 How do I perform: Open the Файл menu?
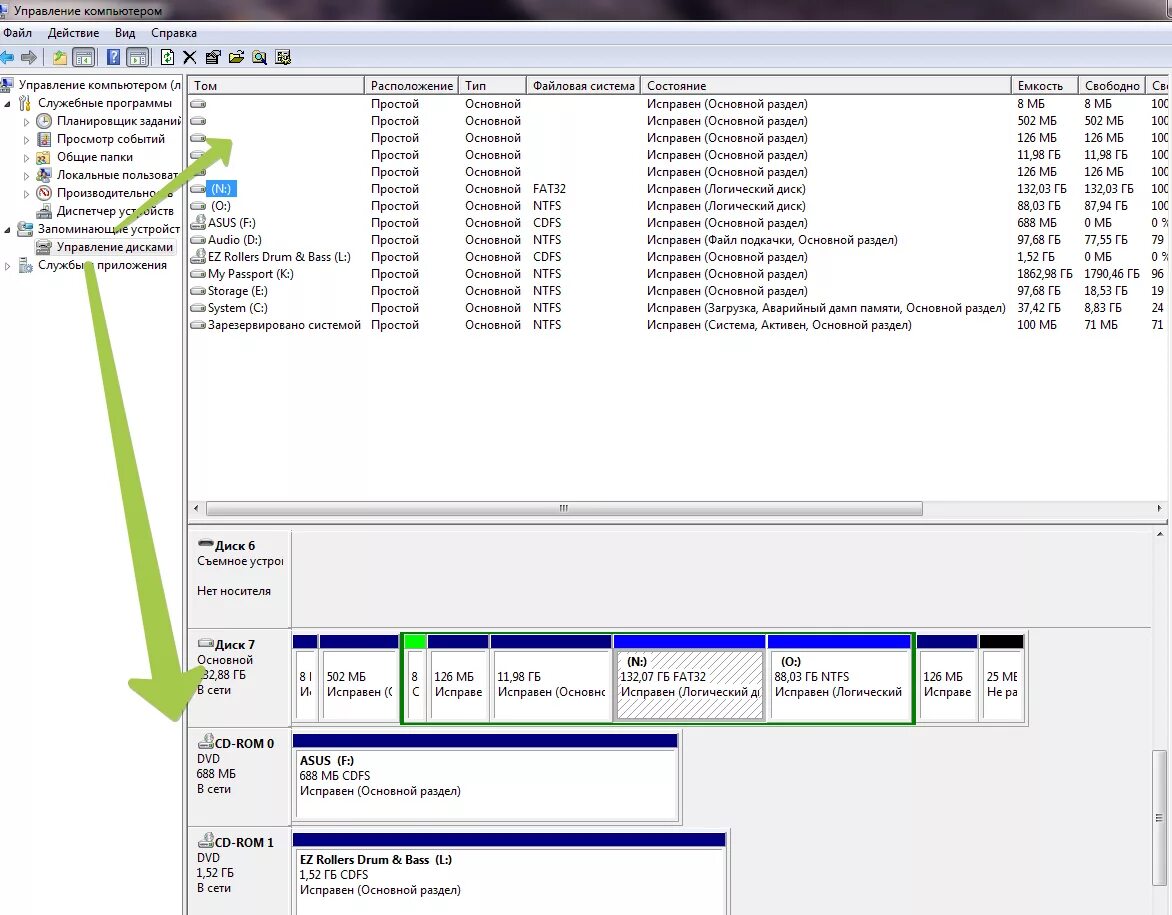tap(17, 33)
